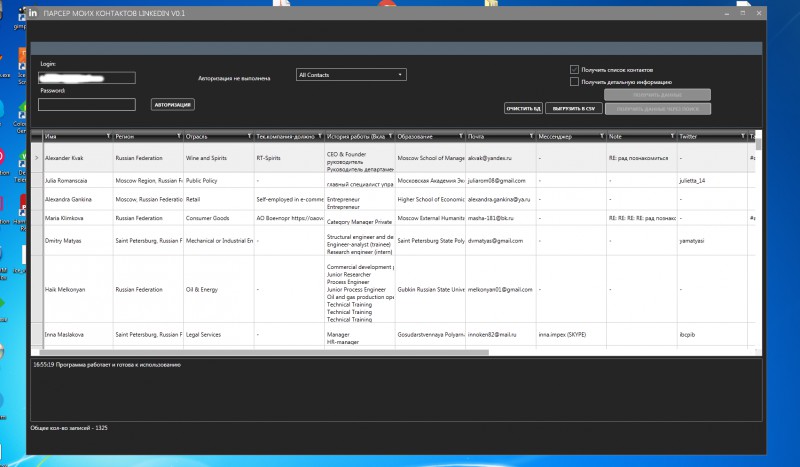Click the Category Manager Private cell
Screen dimensions: 800x467
360,218
